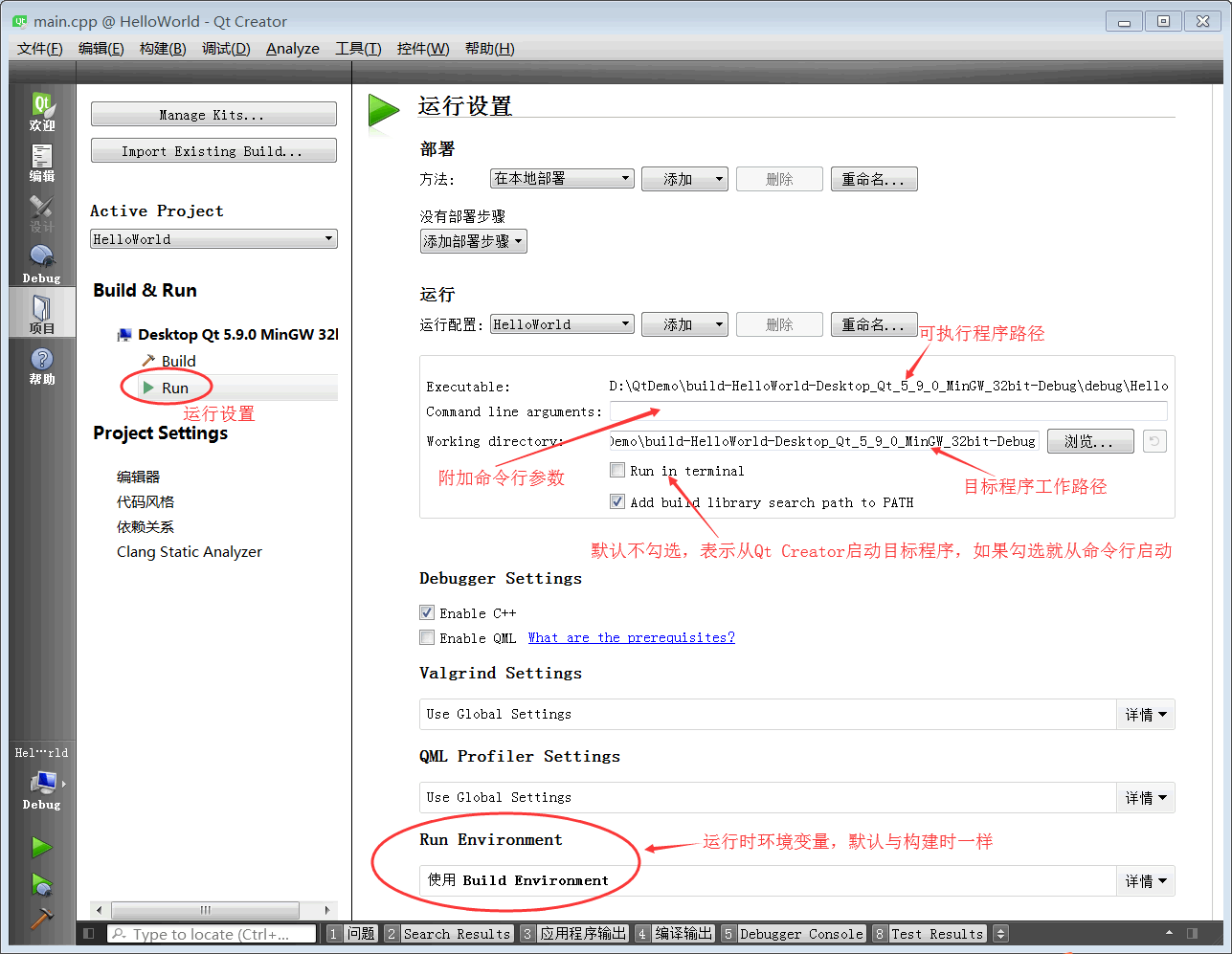
Task: Open the 文件(F) menu
Action: [x=39, y=49]
